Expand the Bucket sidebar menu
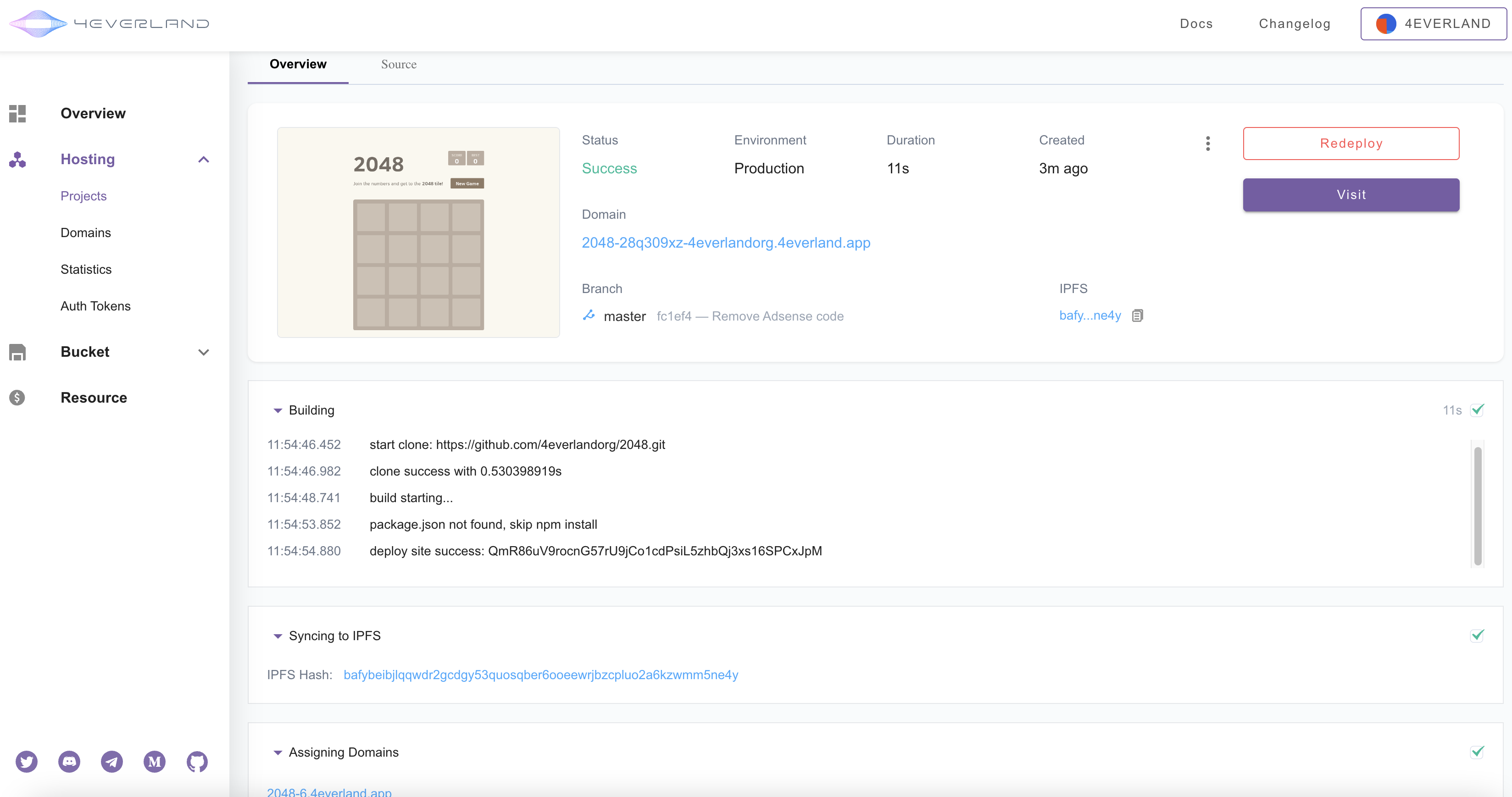This screenshot has height=797, width=1512. 203,352
